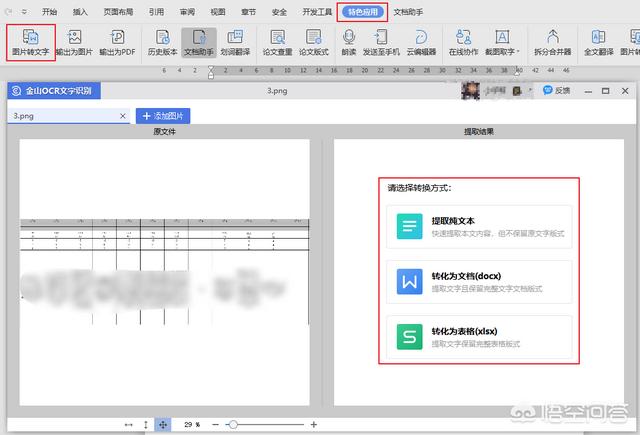Click zoom out minus button
The height and width of the screenshot is (435, 640).
216,424
